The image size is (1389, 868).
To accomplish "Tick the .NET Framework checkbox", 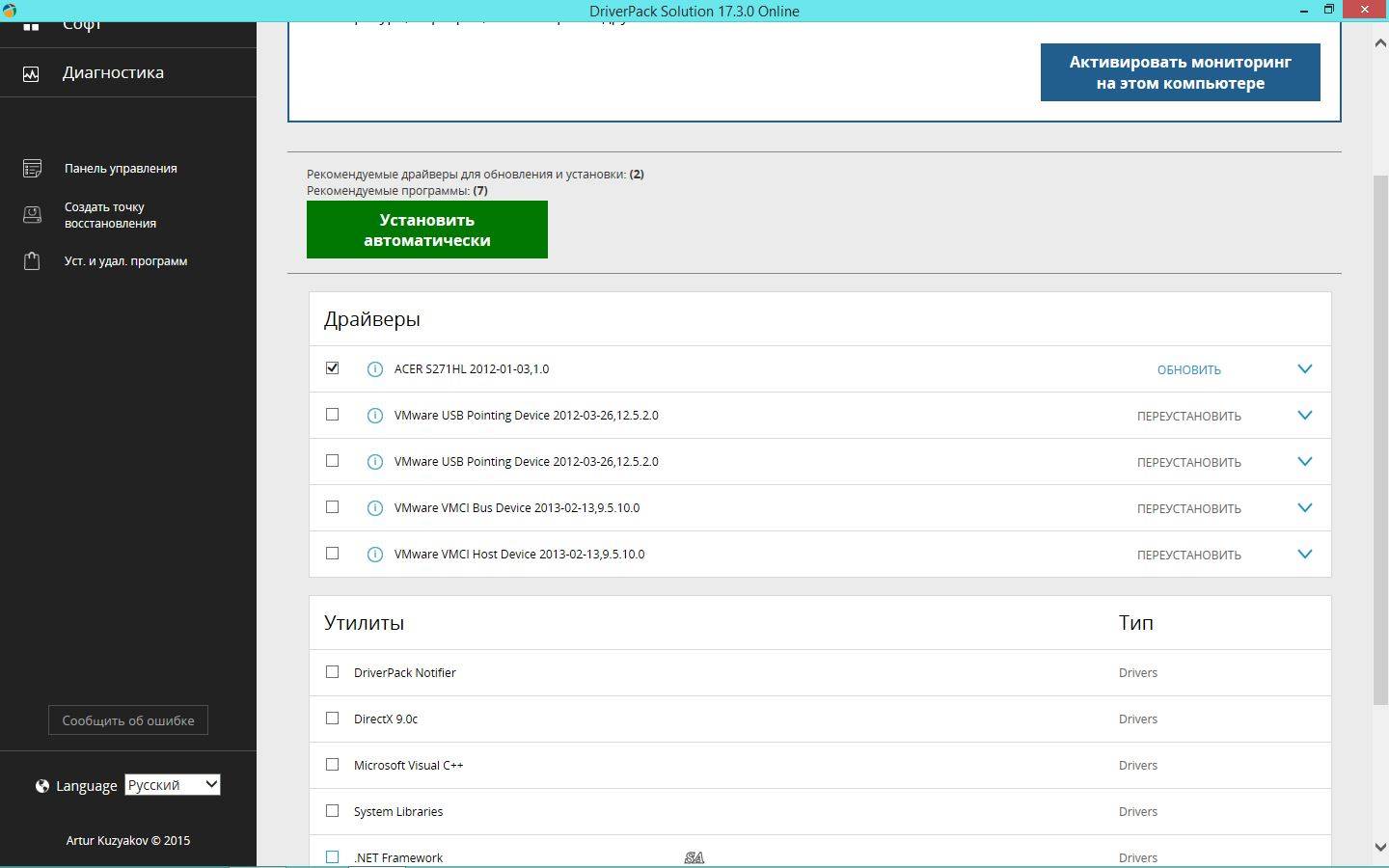I will click(333, 857).
